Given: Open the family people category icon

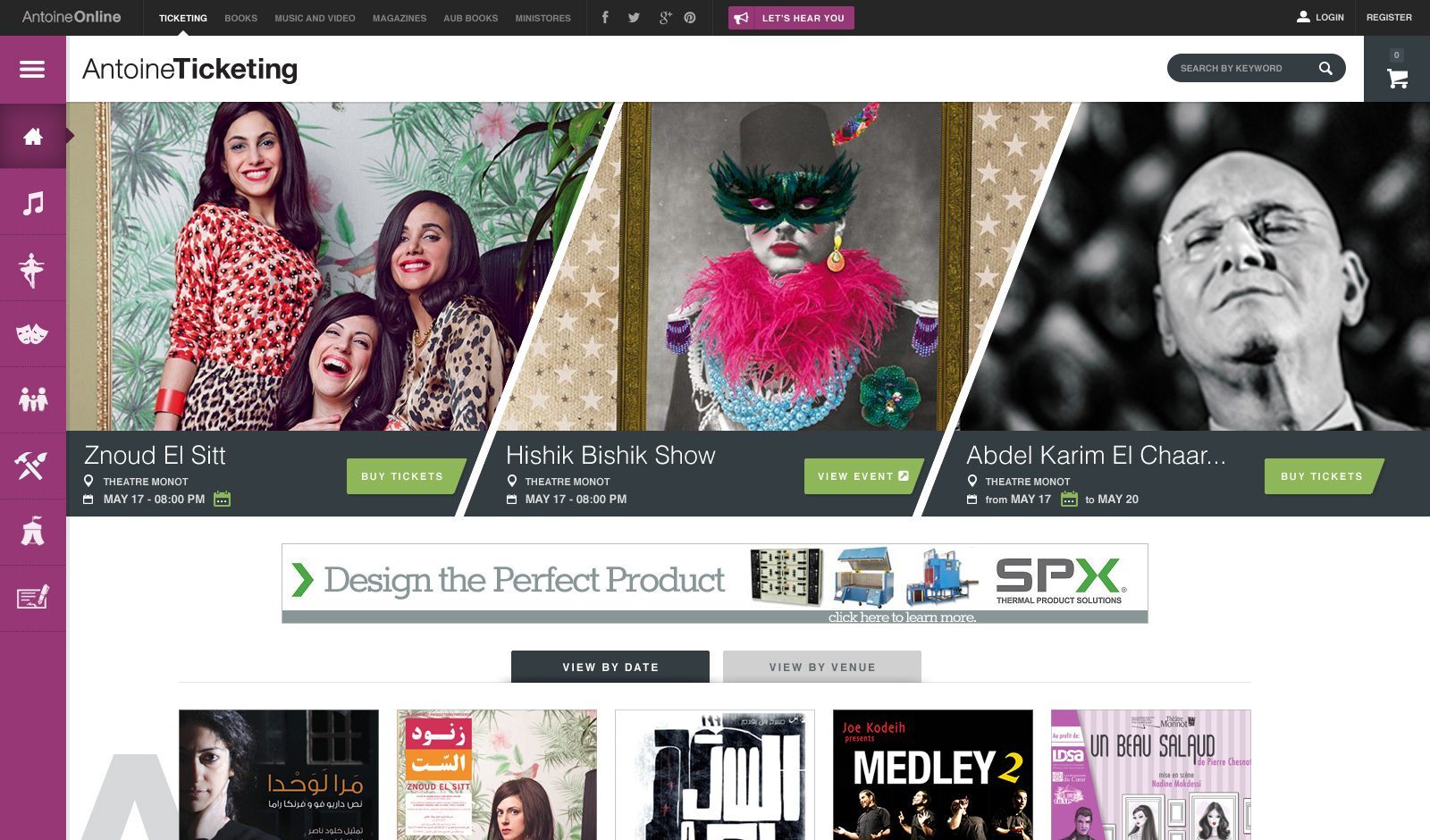Looking at the screenshot, I should pyautogui.click(x=33, y=399).
